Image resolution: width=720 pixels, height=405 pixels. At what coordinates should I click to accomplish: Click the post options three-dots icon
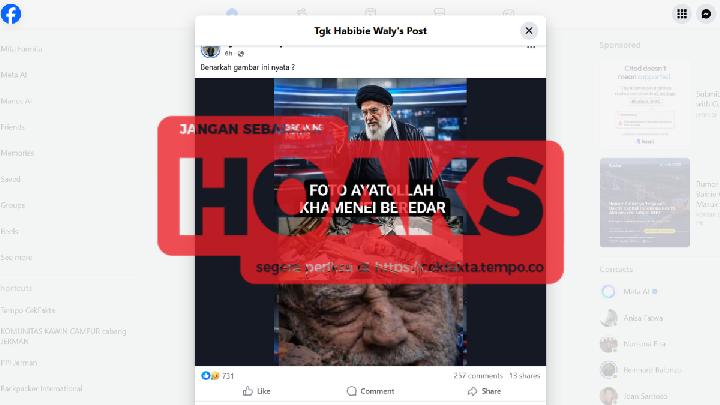[531, 47]
